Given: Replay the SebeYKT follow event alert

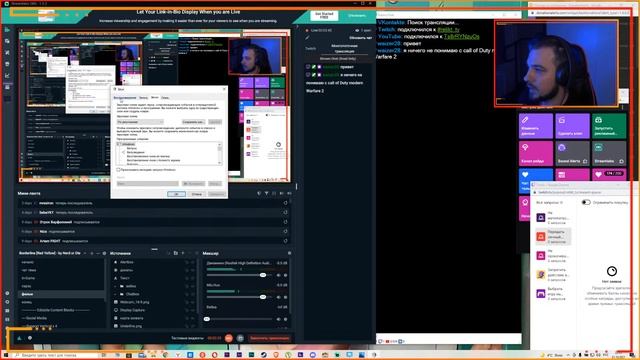Looking at the screenshot, I should click(285, 212).
